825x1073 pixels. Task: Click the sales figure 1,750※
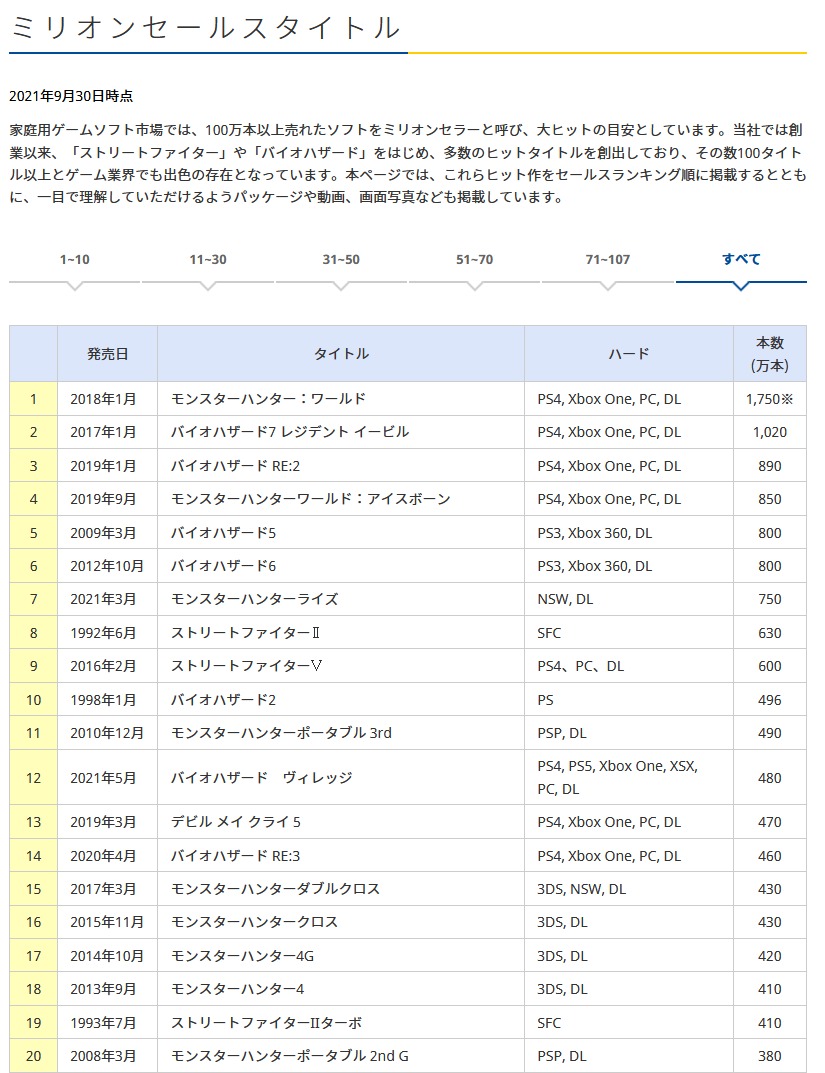tap(770, 399)
